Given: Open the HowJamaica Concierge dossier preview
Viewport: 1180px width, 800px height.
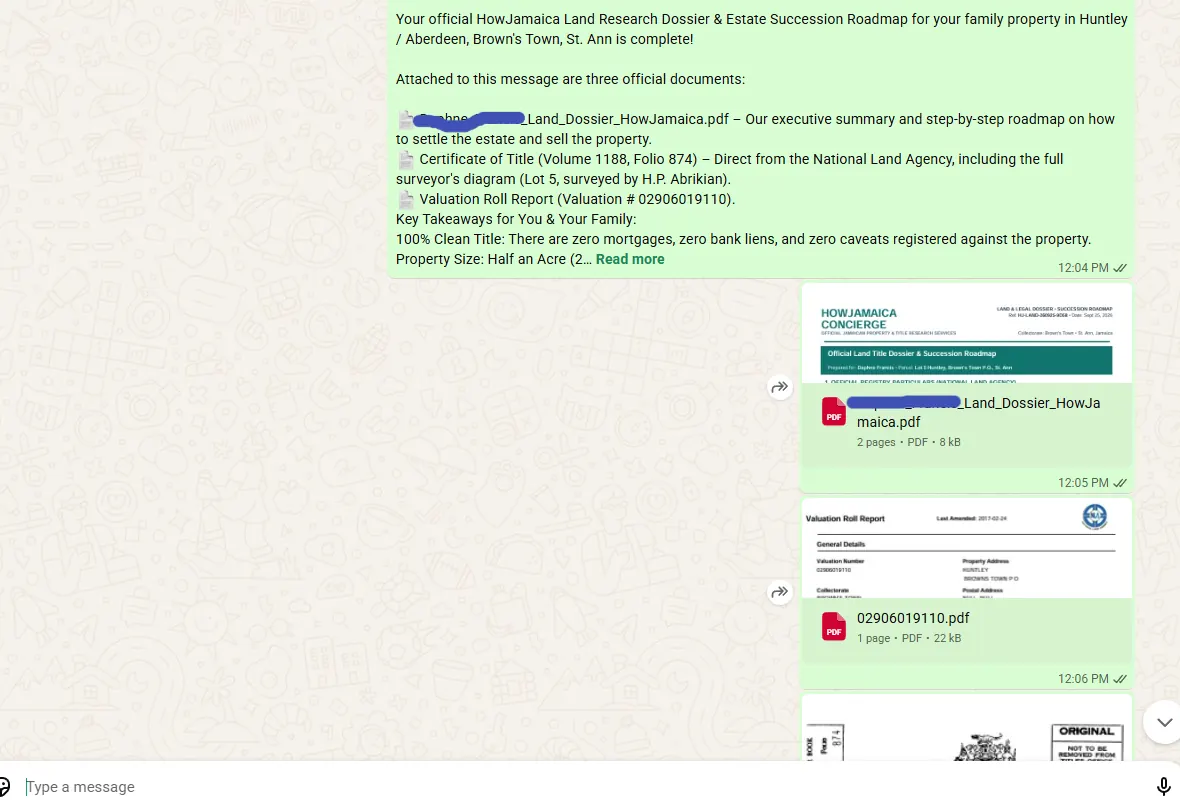Looking at the screenshot, I should [966, 334].
